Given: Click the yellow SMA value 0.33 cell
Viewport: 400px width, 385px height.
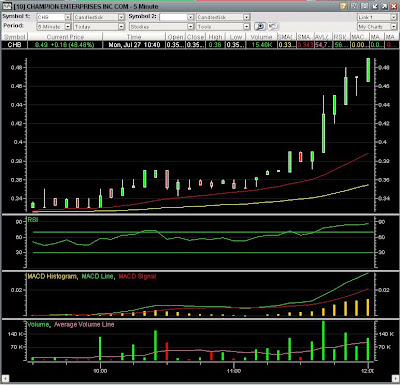Looking at the screenshot, I should click(x=286, y=44).
